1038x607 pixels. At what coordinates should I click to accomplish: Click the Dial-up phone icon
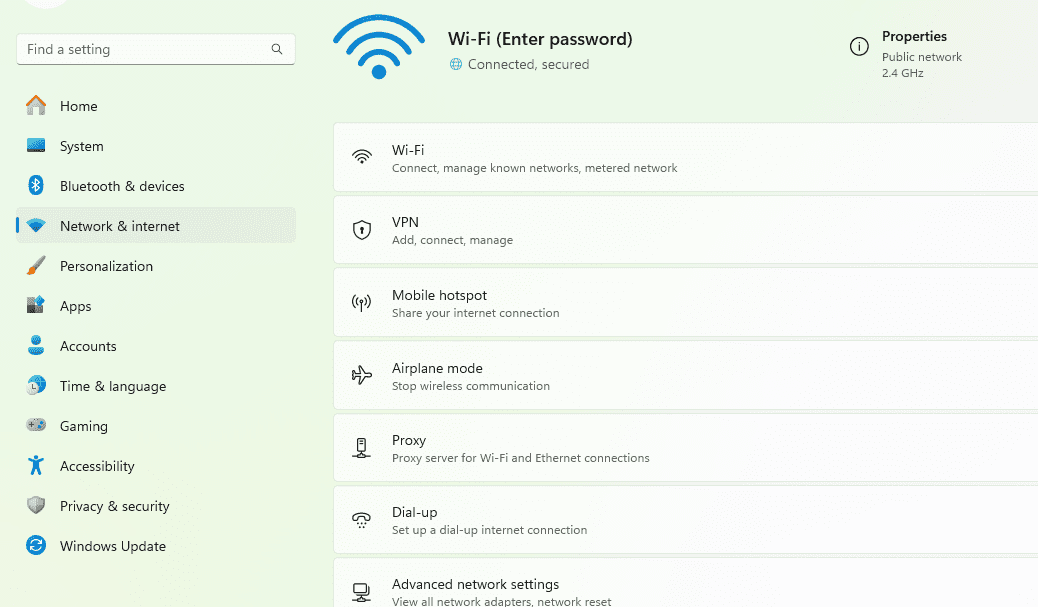pyautogui.click(x=362, y=519)
